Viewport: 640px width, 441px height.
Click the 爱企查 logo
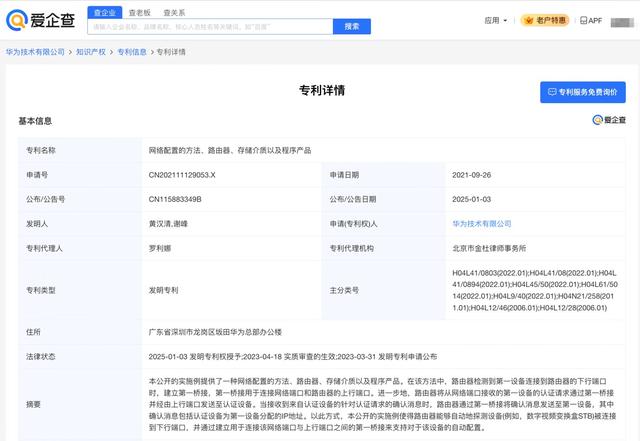tap(40, 20)
